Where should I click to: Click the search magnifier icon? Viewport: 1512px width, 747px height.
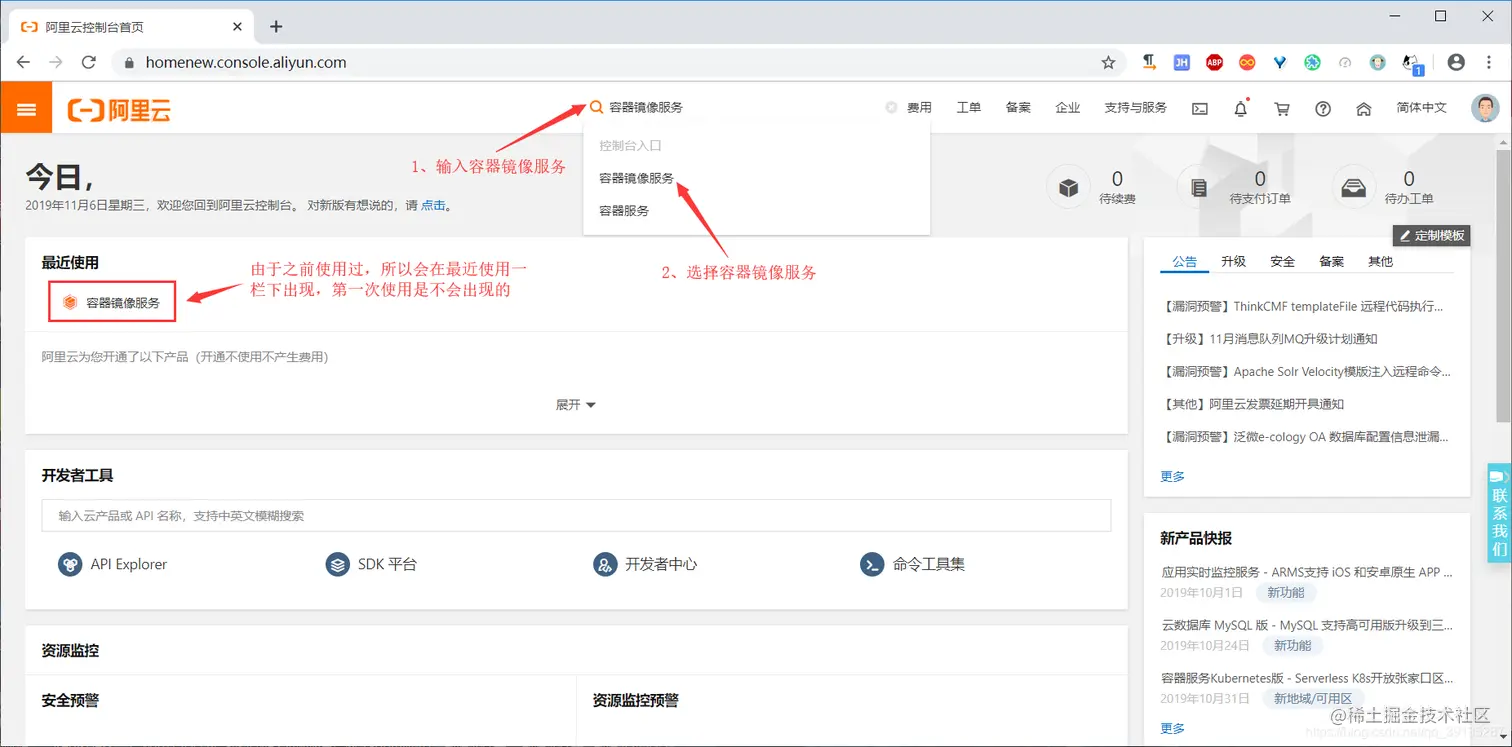596,107
